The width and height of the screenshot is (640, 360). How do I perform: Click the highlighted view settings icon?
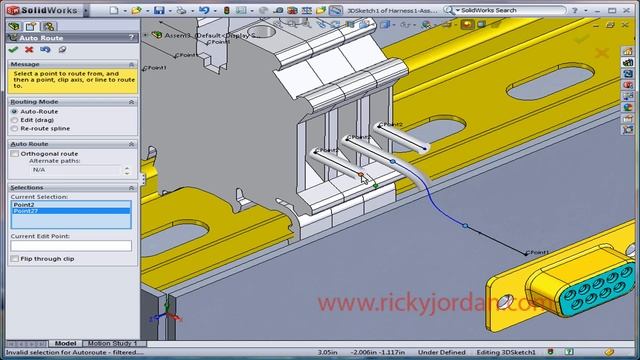[x=467, y=24]
